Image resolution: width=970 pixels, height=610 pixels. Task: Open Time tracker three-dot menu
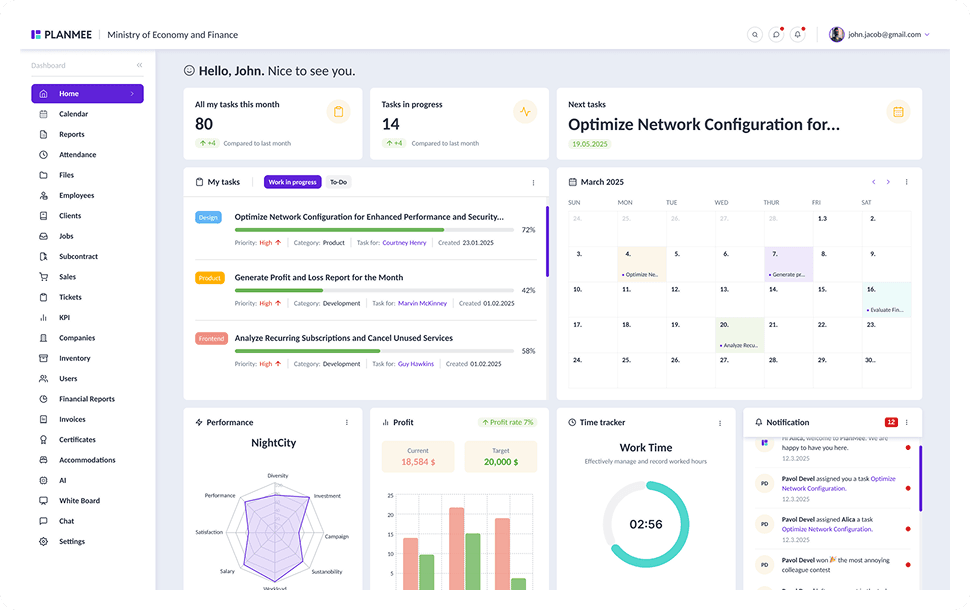(720, 423)
